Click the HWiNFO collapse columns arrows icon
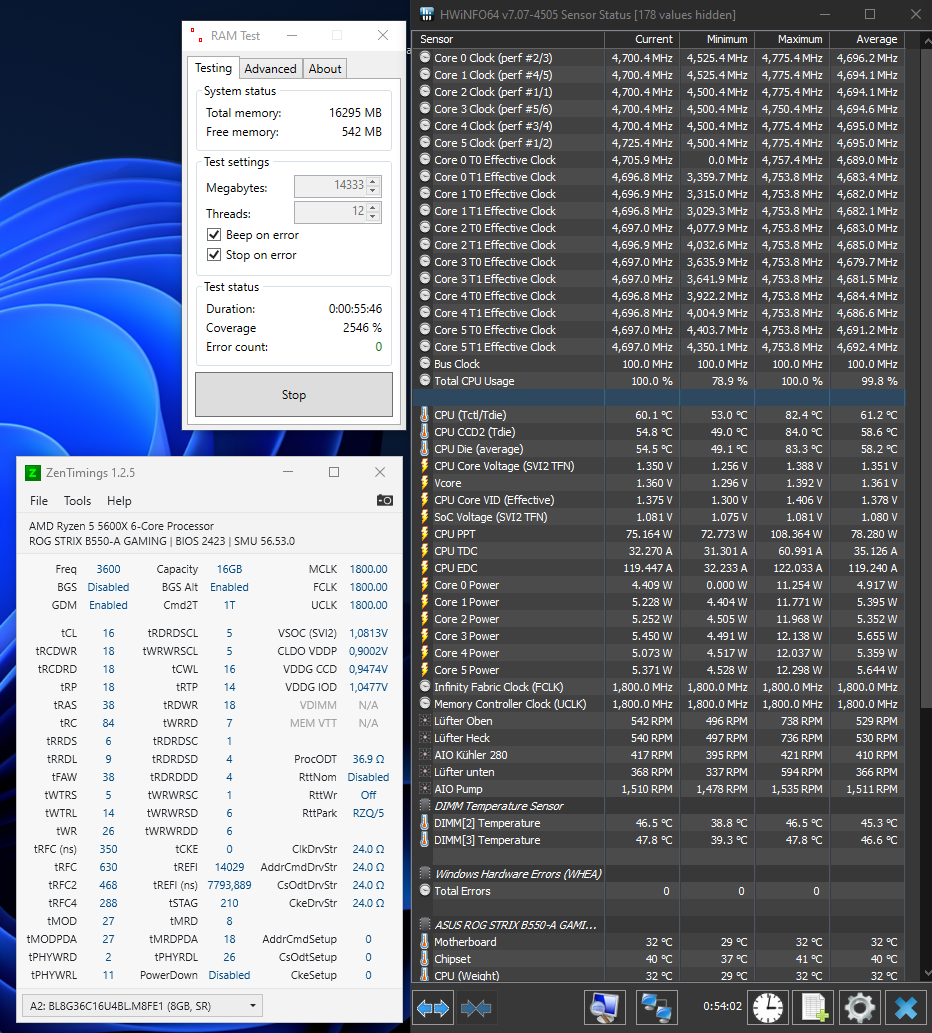932x1033 pixels. pyautogui.click(x=476, y=1008)
